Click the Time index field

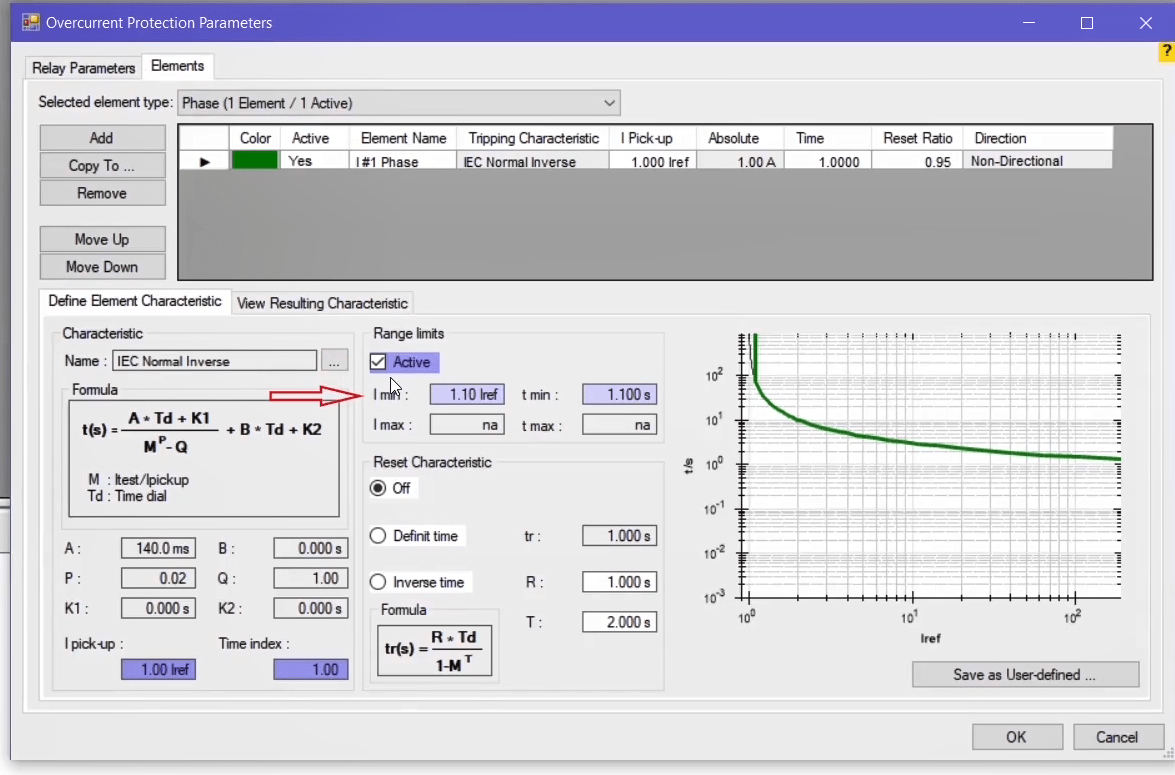(x=310, y=669)
